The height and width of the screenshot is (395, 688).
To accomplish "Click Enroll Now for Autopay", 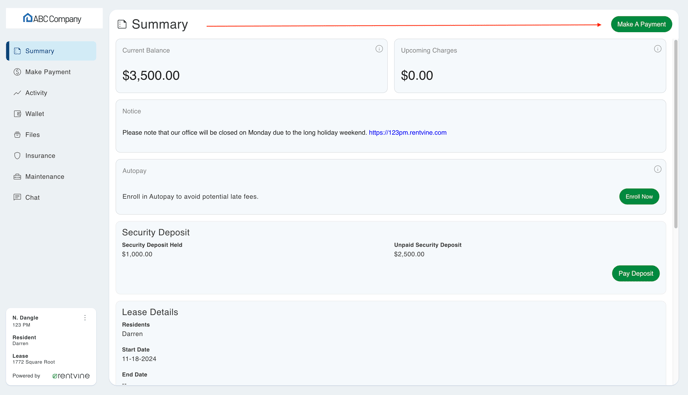I will tap(639, 197).
